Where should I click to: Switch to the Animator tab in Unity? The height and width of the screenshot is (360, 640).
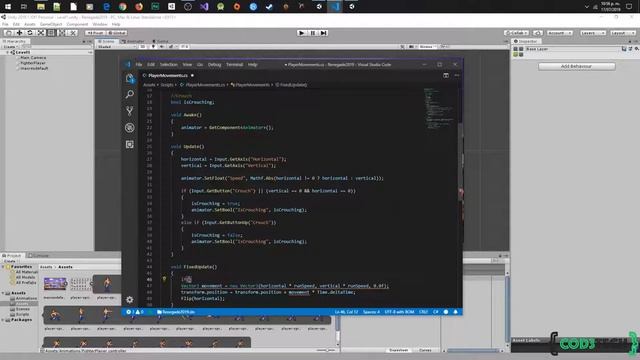[133, 41]
